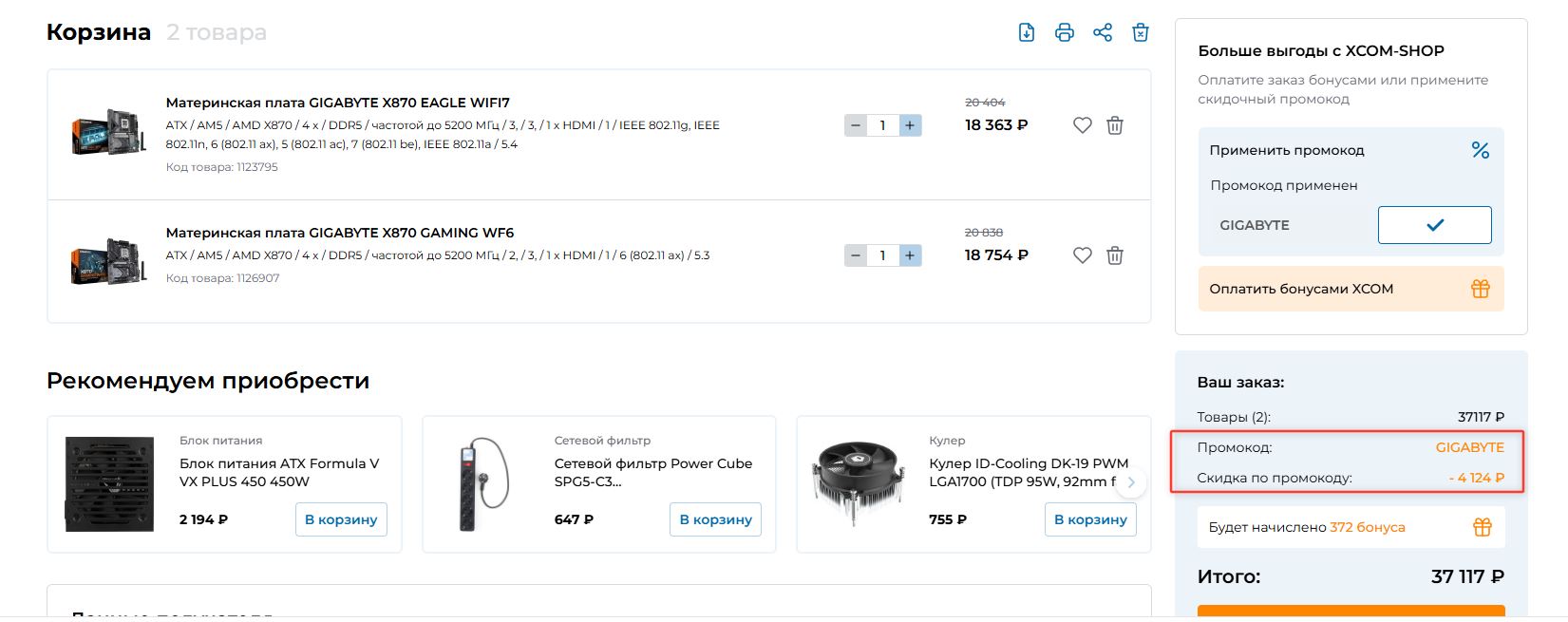Expand the 'Применить промокод' section

(1350, 150)
